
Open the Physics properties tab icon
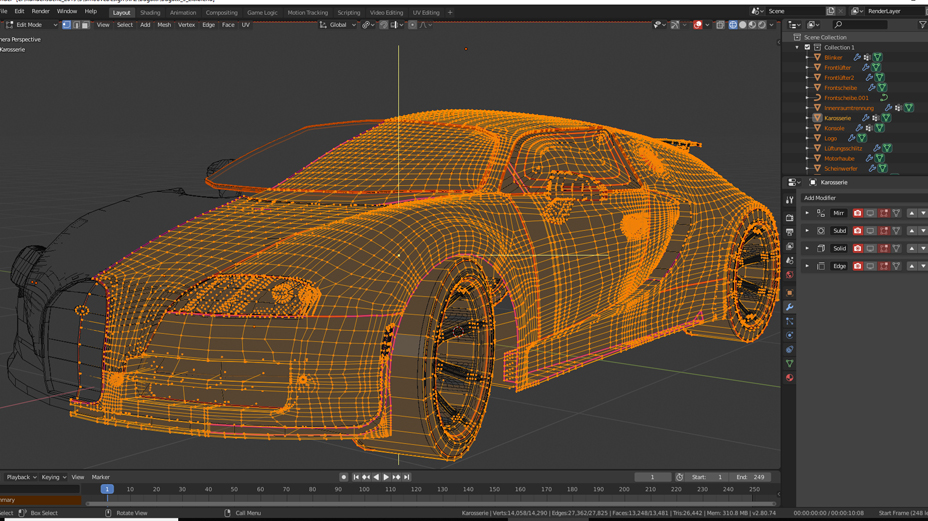tap(790, 335)
